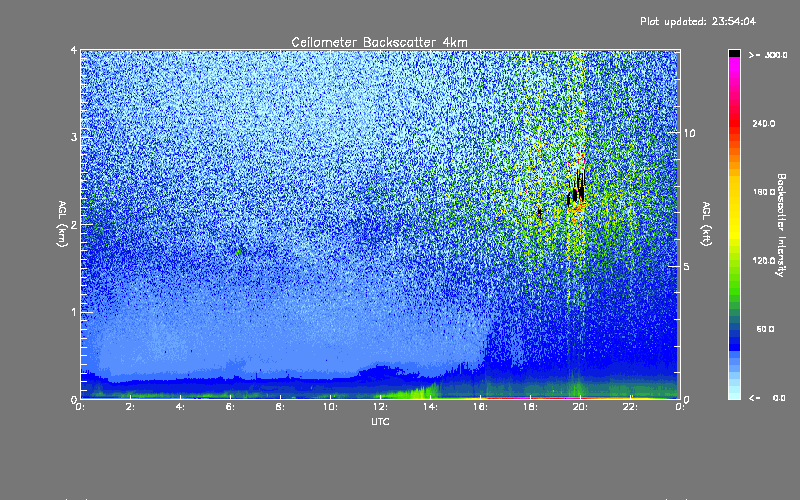The width and height of the screenshot is (800, 500).
Task: Click the '240.0' colorbar value
Action: tap(764, 123)
